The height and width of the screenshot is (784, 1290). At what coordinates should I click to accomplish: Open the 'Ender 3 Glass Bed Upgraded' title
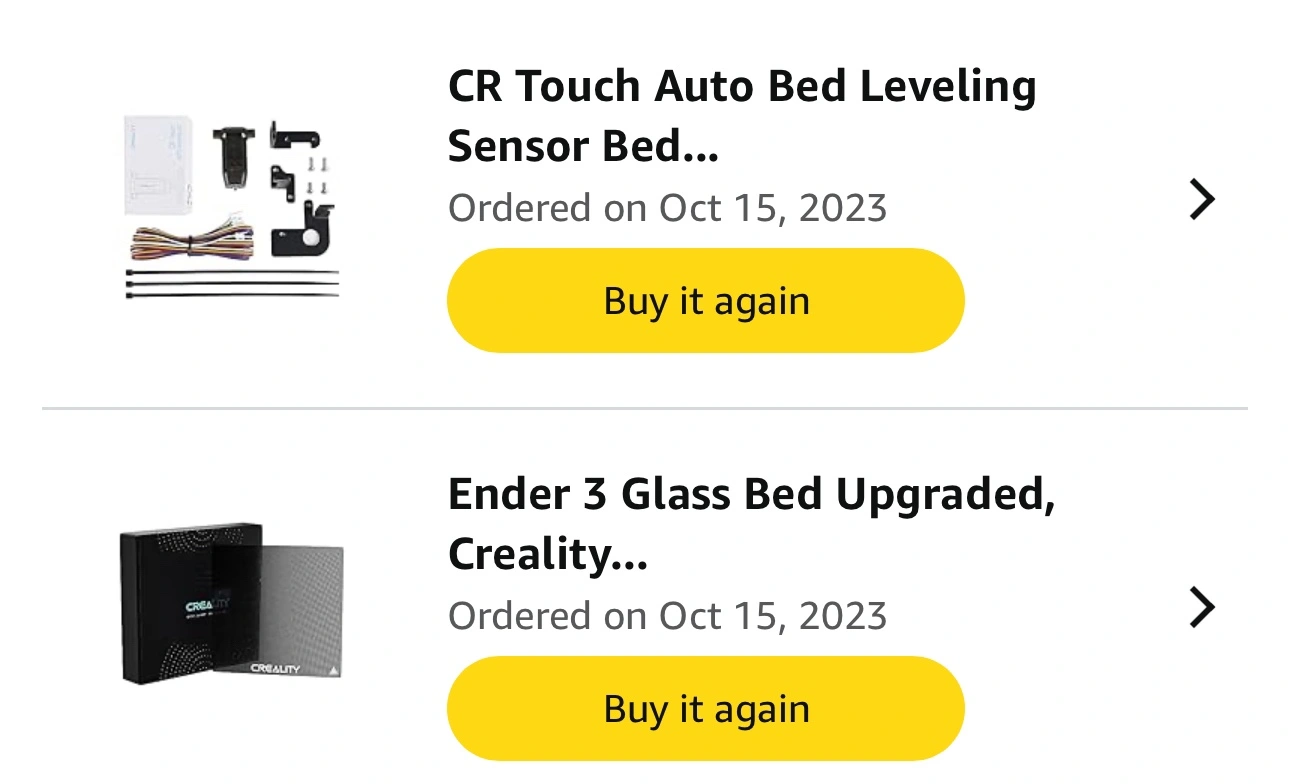[752, 495]
